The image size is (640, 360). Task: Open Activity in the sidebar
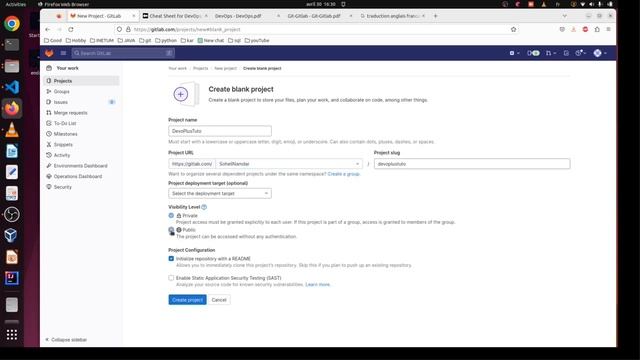[81, 155]
